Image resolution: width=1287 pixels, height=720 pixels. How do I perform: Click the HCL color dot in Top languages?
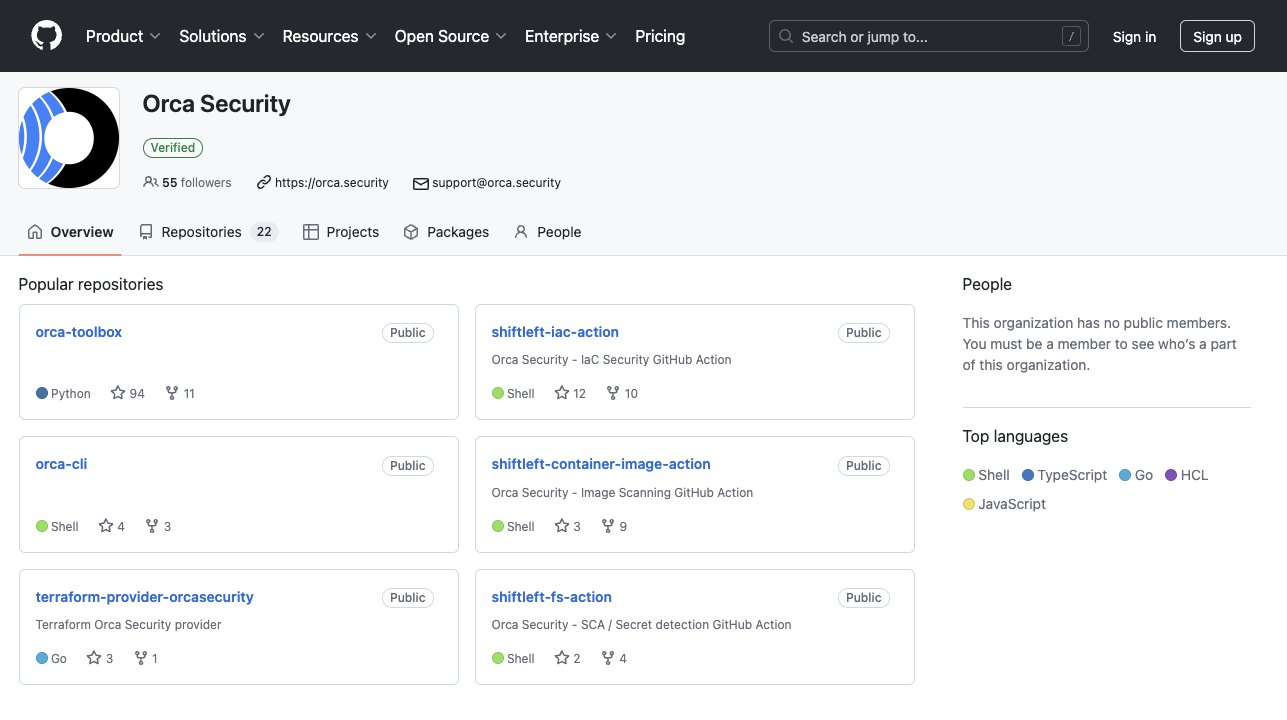coord(1171,475)
